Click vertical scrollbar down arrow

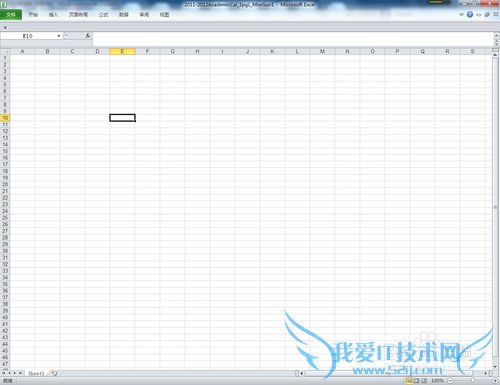pos(495,367)
